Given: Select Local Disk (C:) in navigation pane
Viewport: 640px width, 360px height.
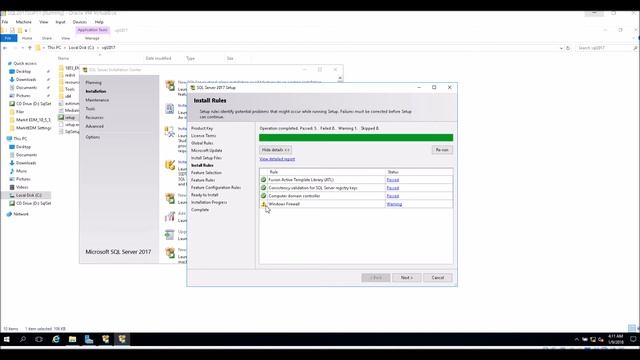Looking at the screenshot, I should (x=29, y=195).
